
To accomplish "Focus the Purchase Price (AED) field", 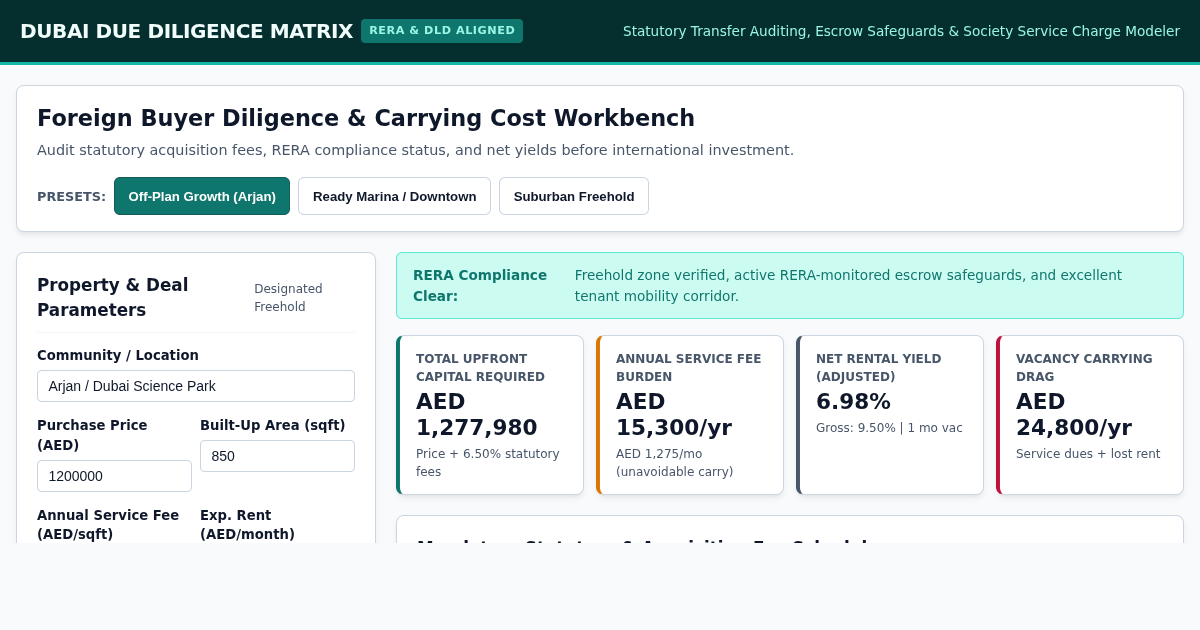I will point(114,476).
